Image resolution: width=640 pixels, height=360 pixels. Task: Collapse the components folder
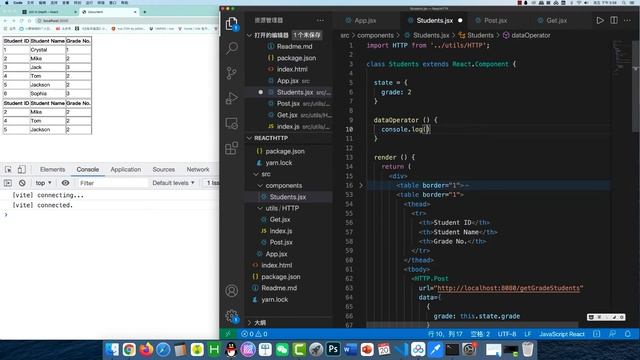pyautogui.click(x=288, y=185)
